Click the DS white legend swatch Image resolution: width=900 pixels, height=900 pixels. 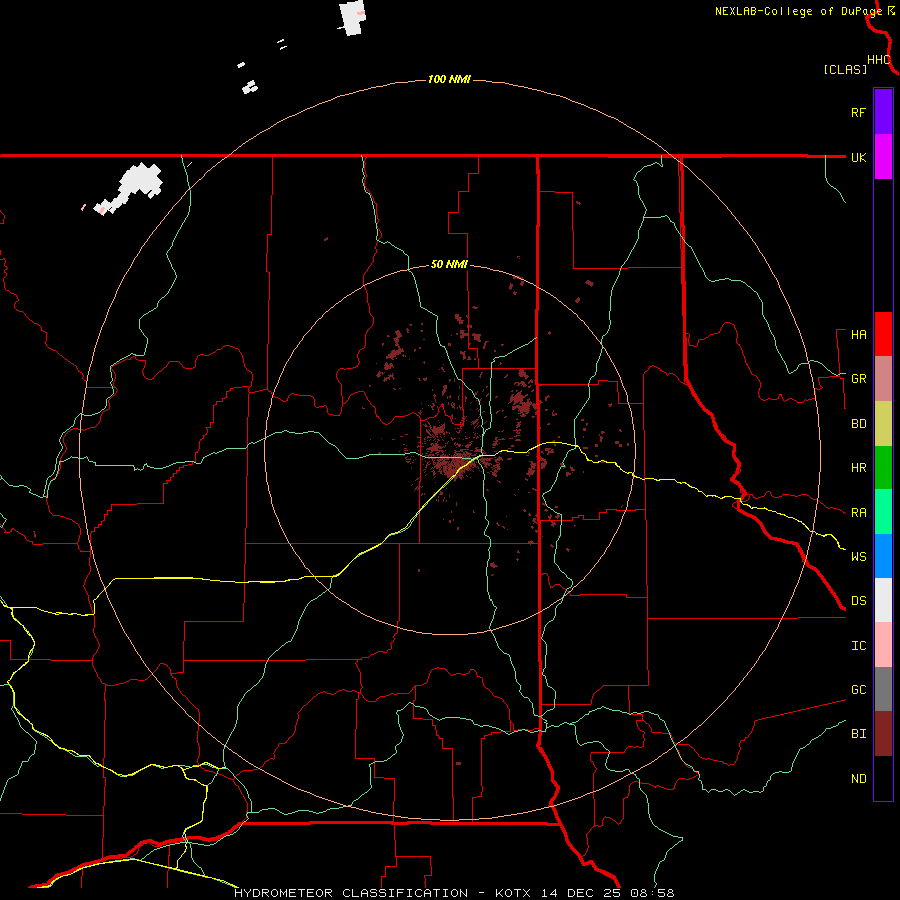click(883, 600)
